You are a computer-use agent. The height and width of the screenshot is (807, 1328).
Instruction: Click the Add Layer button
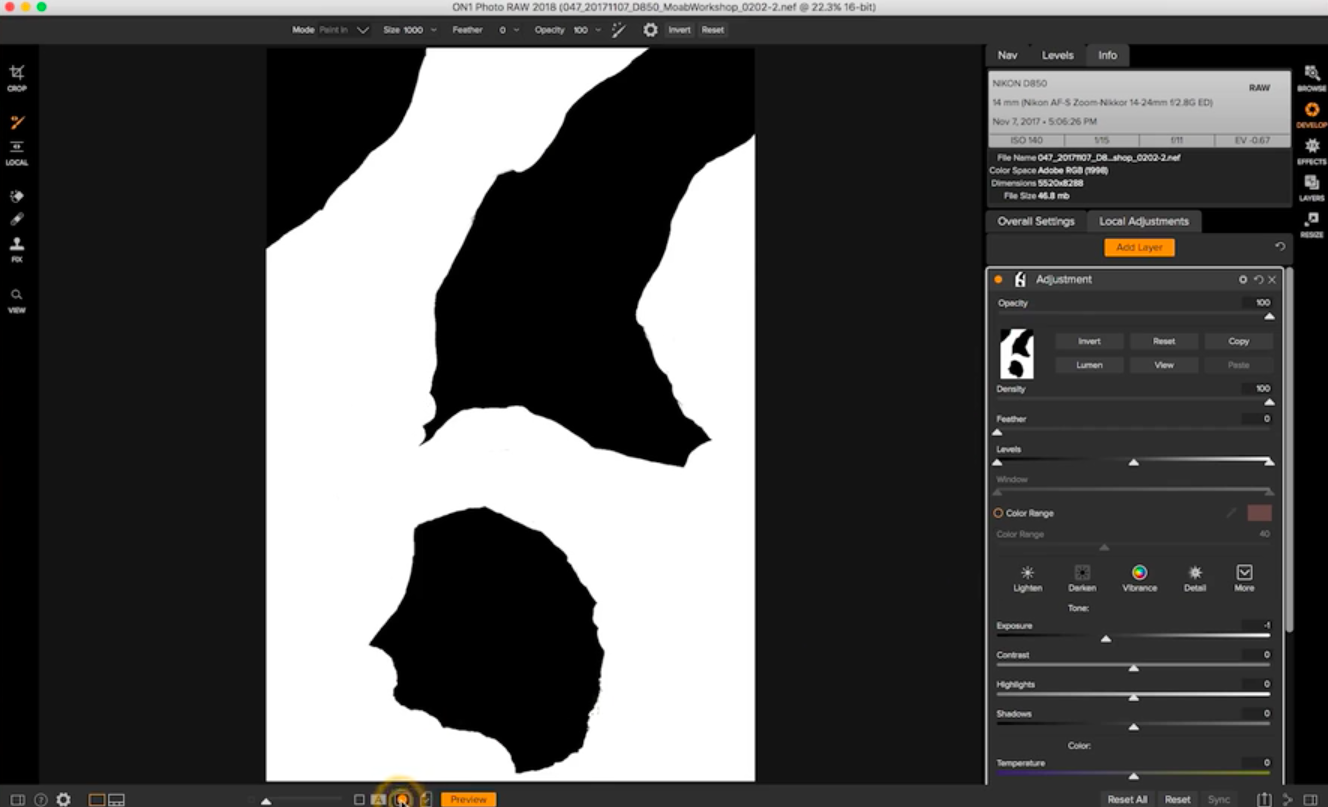(x=1139, y=247)
